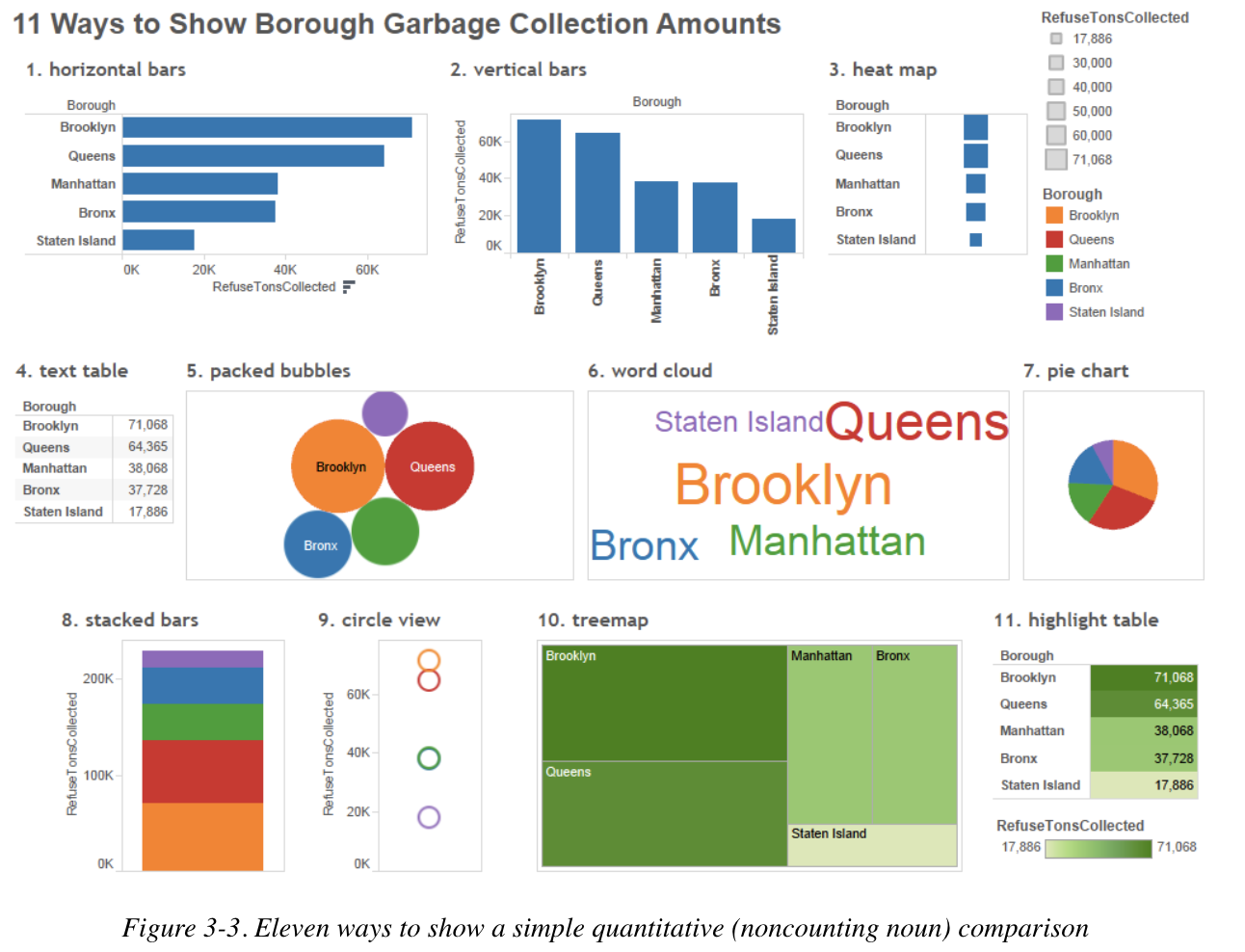Select the purple Staten Island legend swatch
The height and width of the screenshot is (952, 1245).
tap(1052, 311)
